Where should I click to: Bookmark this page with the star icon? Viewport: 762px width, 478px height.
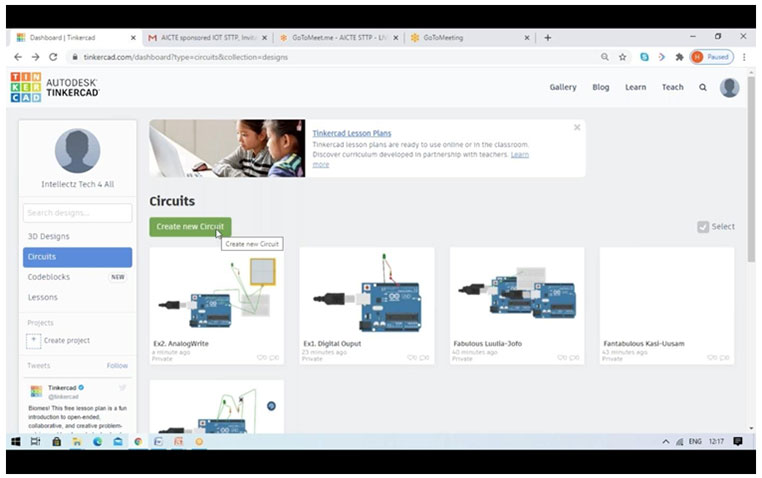pyautogui.click(x=622, y=57)
